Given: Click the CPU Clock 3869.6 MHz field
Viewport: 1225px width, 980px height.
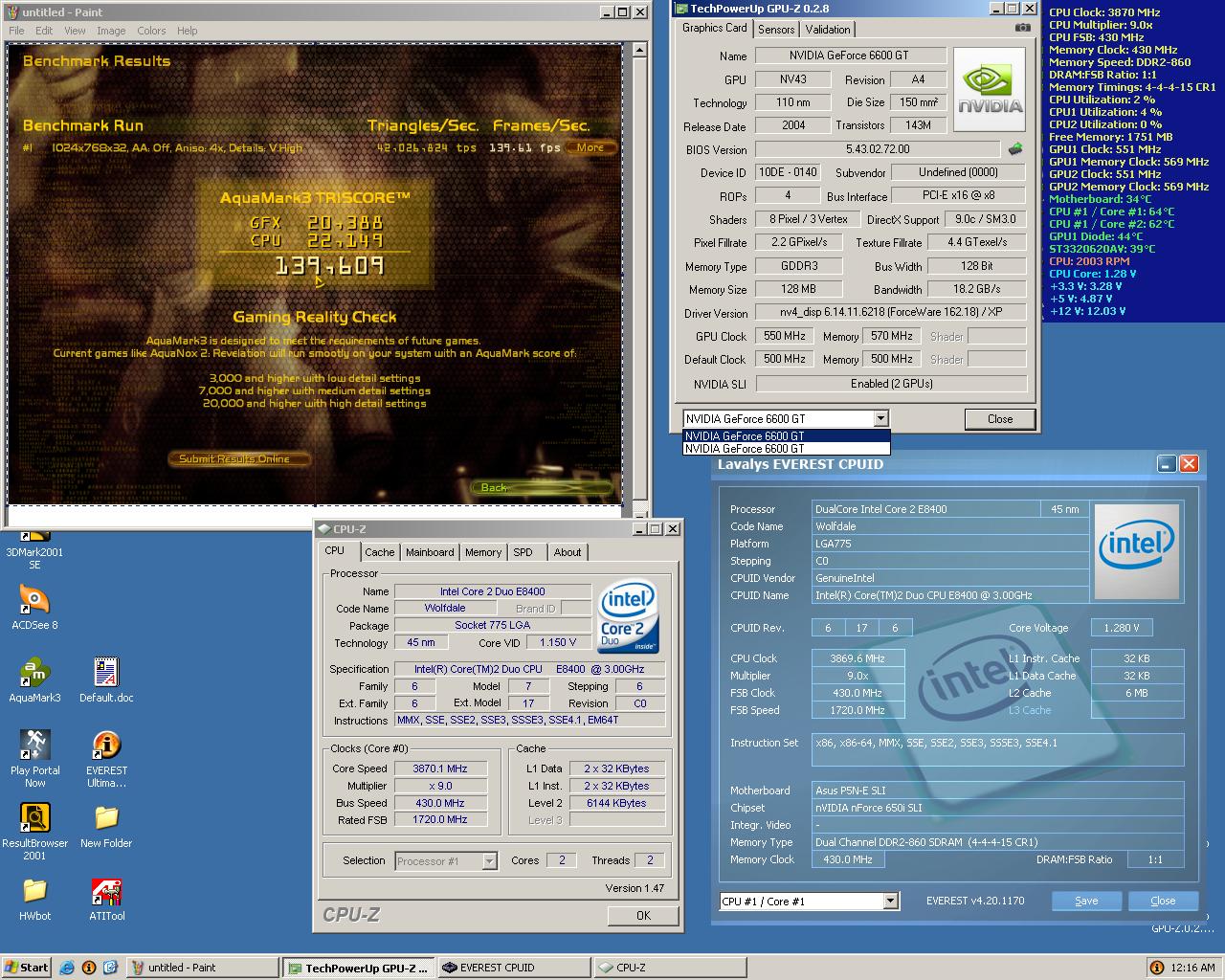Looking at the screenshot, I should 857,658.
